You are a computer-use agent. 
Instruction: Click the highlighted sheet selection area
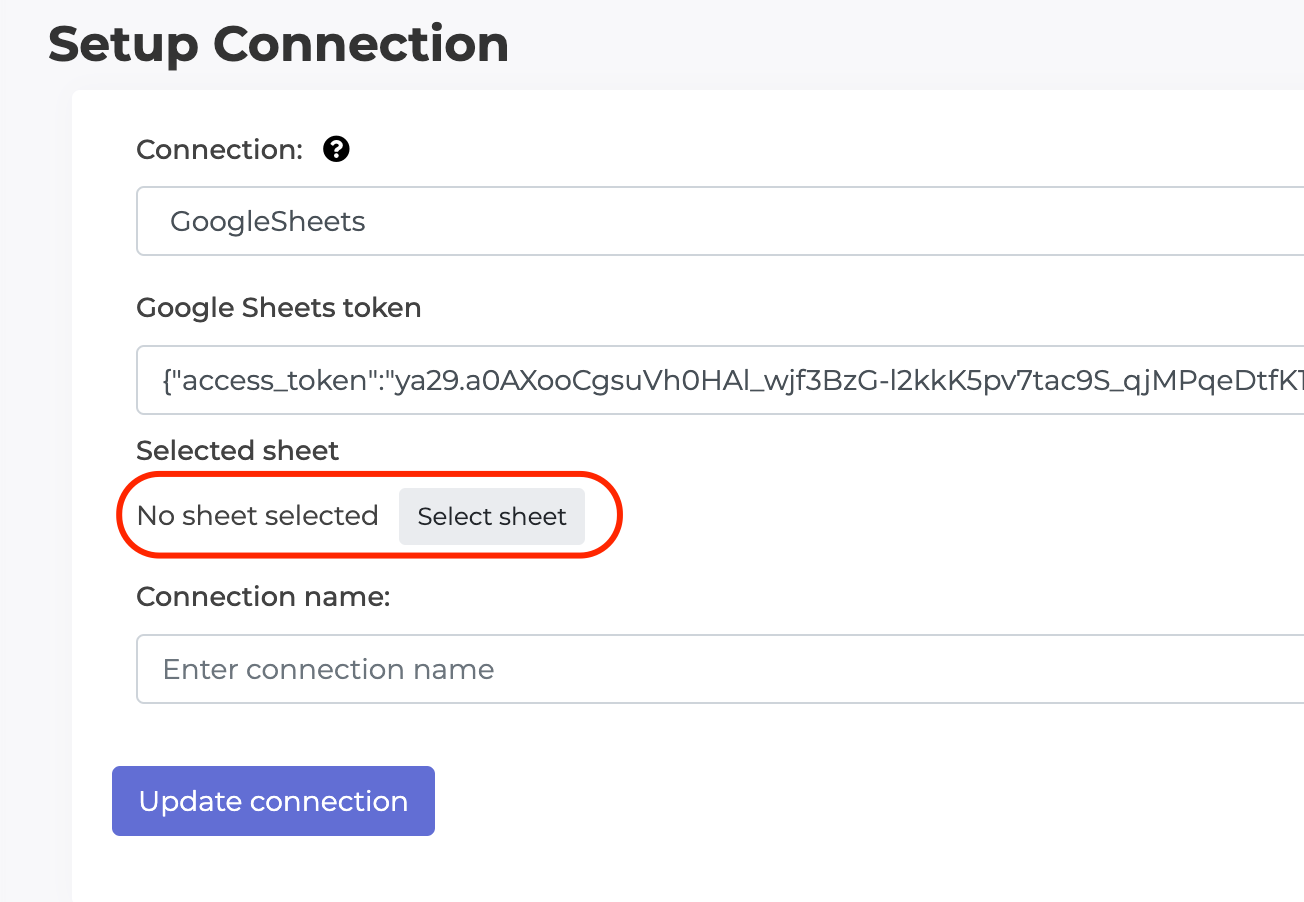[x=370, y=516]
